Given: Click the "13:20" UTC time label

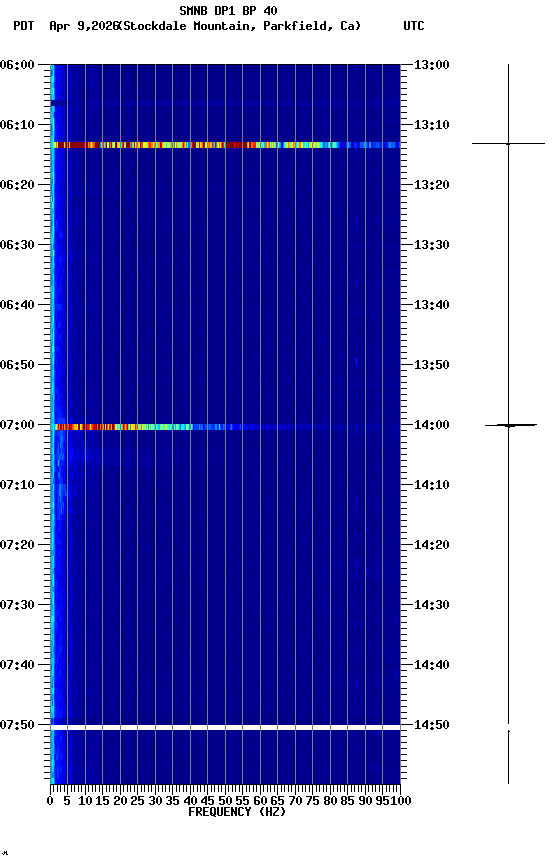Looking at the screenshot, I should [432, 185].
